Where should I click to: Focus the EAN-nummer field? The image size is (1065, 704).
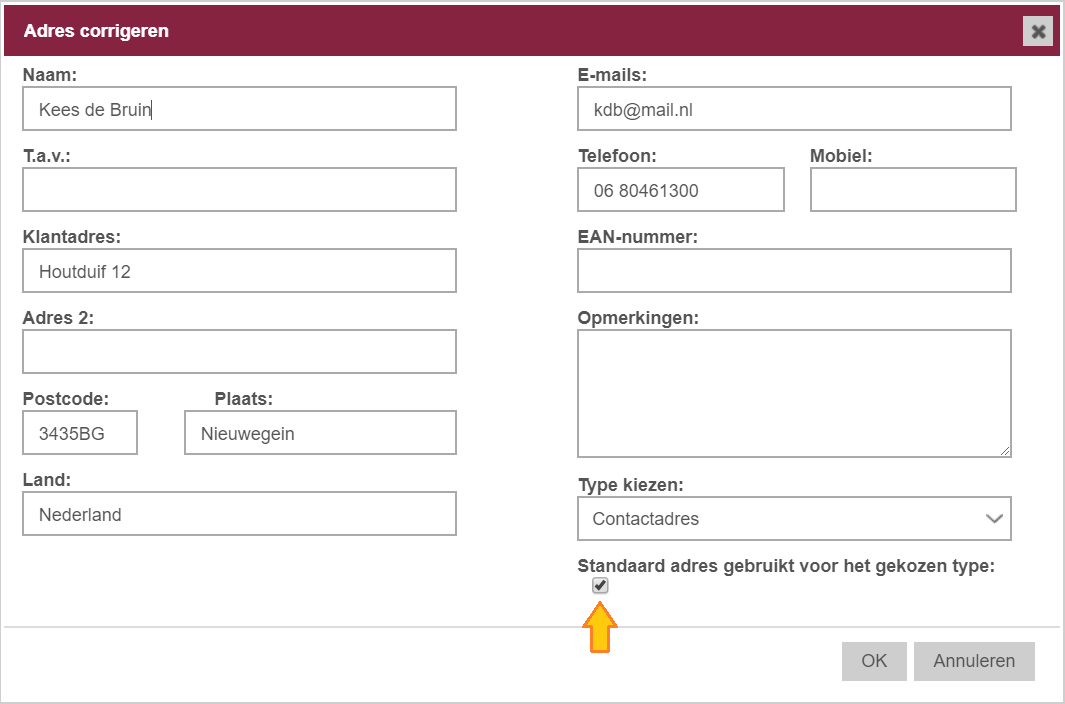(794, 270)
